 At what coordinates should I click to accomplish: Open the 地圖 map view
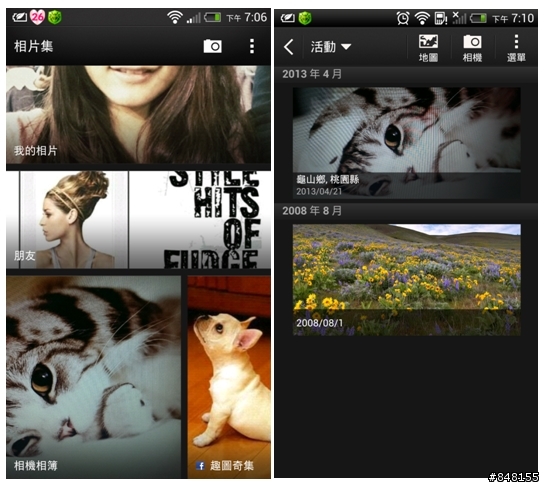[x=428, y=48]
